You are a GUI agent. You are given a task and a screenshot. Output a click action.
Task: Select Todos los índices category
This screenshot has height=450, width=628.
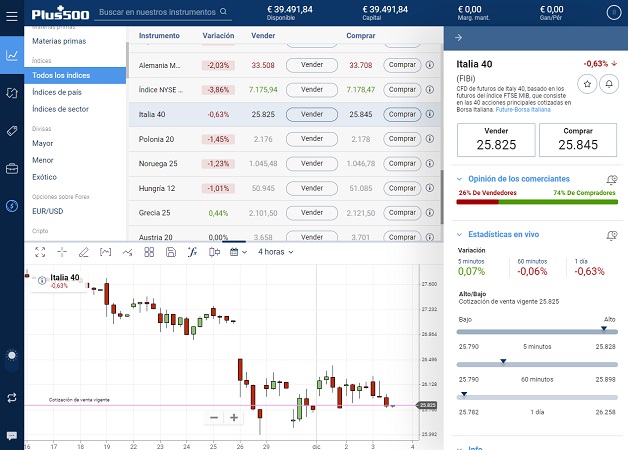[x=75, y=75]
